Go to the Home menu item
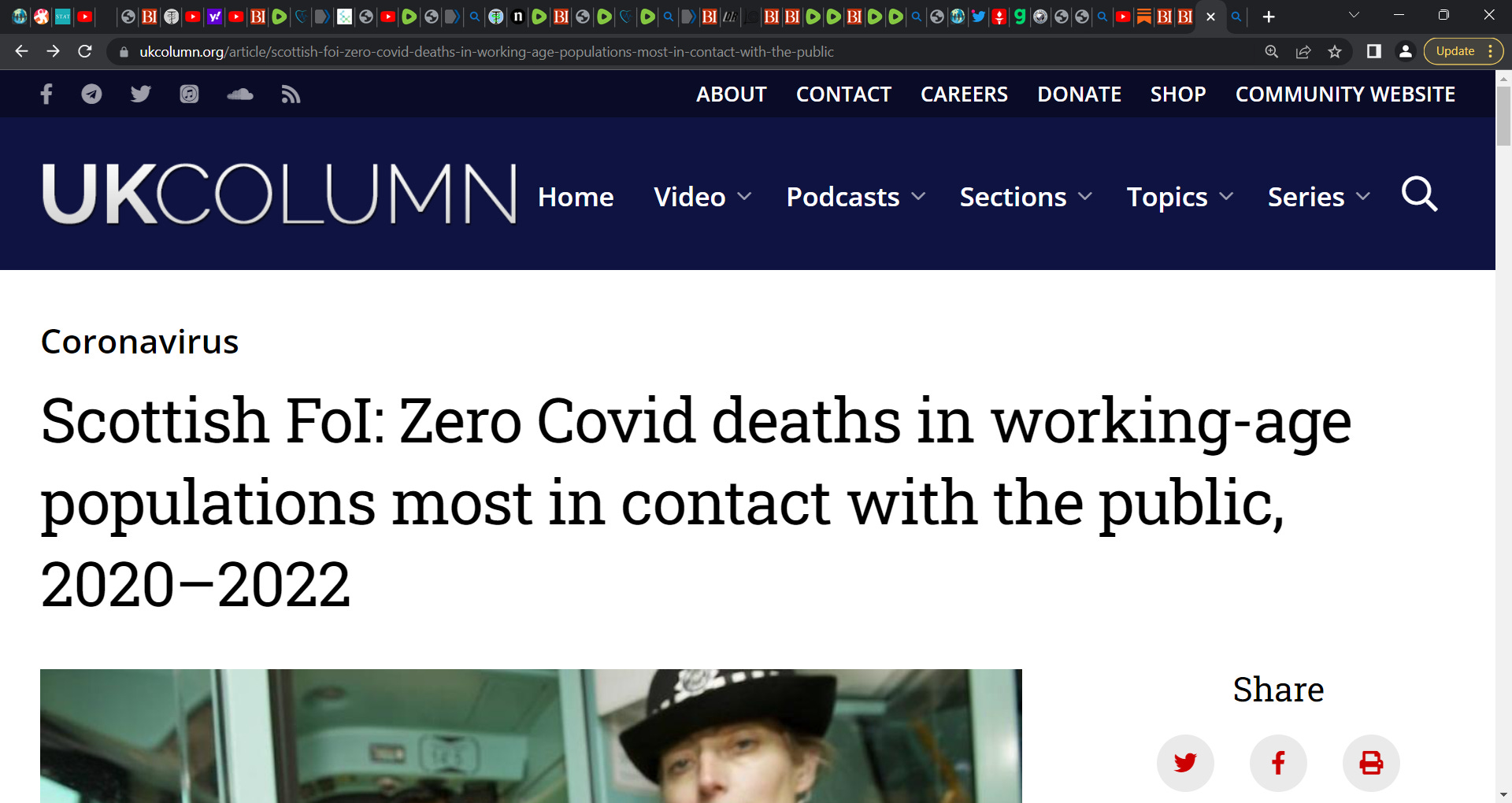The height and width of the screenshot is (803, 1512). pyautogui.click(x=576, y=197)
